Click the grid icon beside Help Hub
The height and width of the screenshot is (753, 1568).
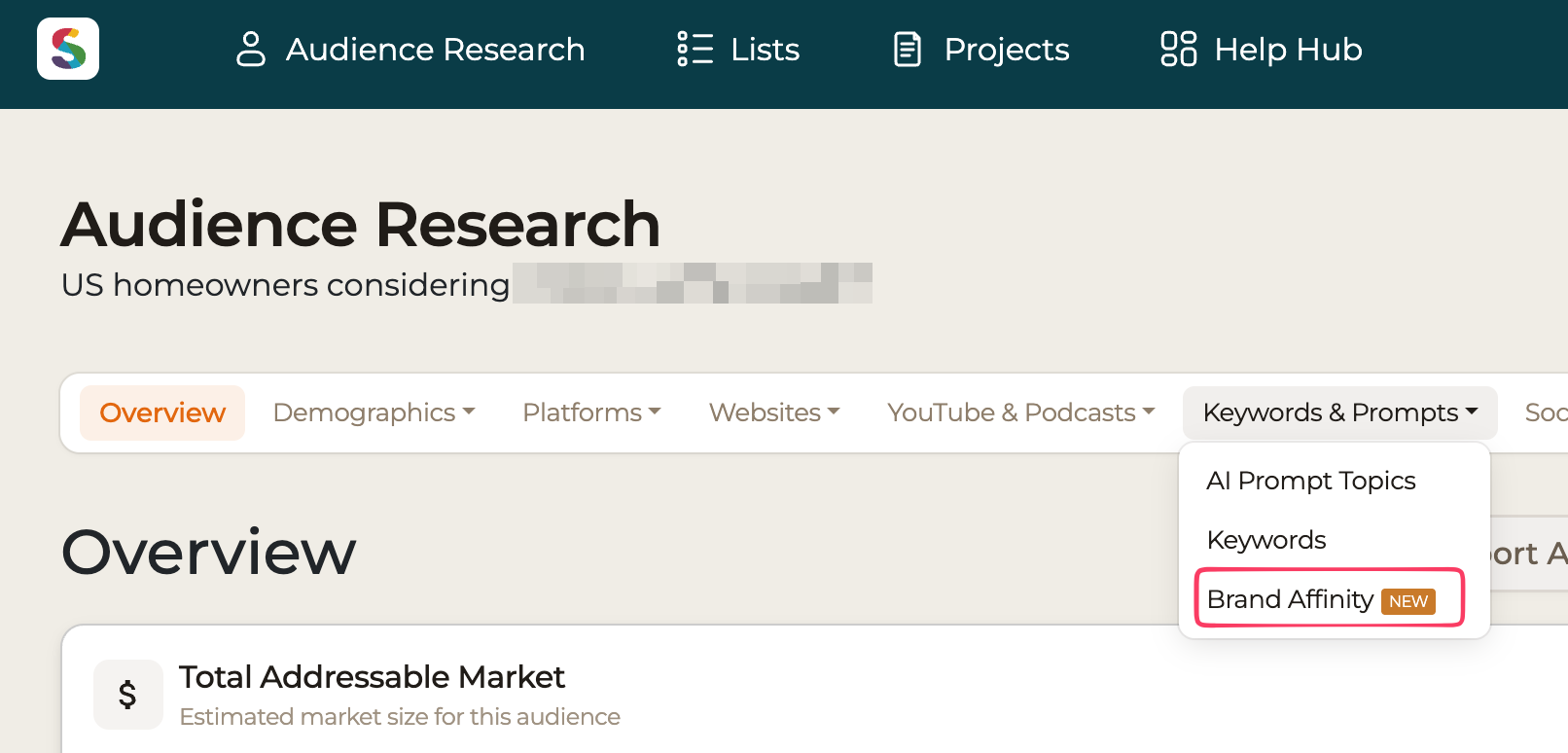click(x=1178, y=49)
